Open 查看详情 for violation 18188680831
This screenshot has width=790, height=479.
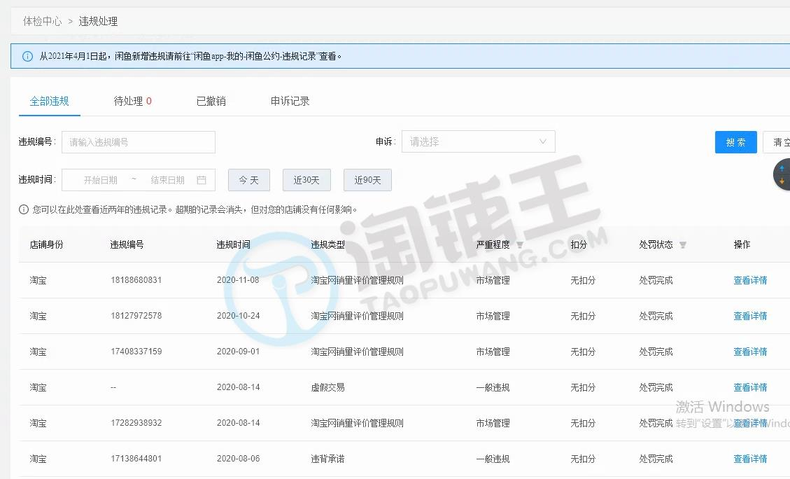pos(750,280)
